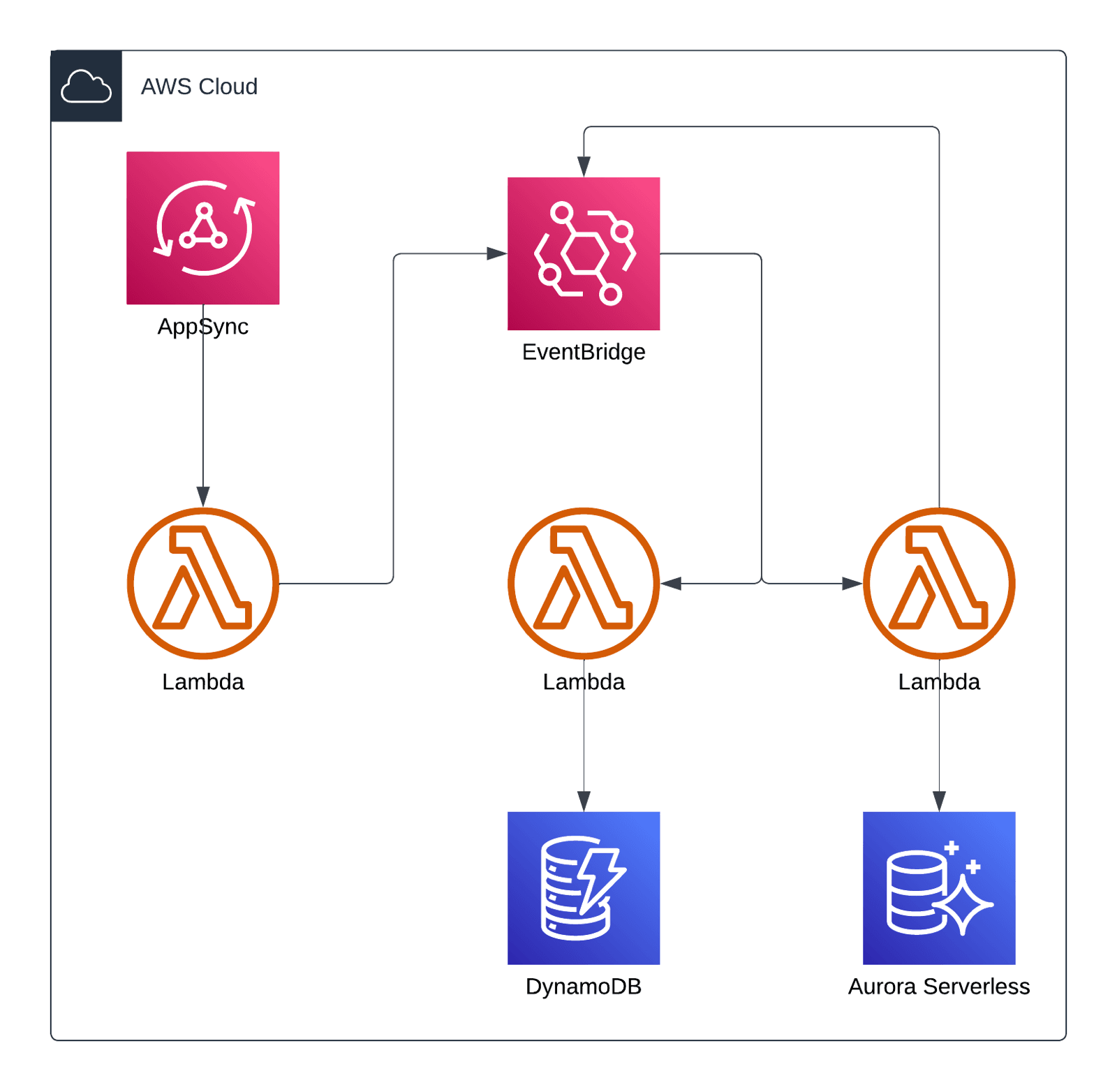The width and height of the screenshot is (1117, 1092).
Task: Click the "EventBridge" text label
Action: 583,352
